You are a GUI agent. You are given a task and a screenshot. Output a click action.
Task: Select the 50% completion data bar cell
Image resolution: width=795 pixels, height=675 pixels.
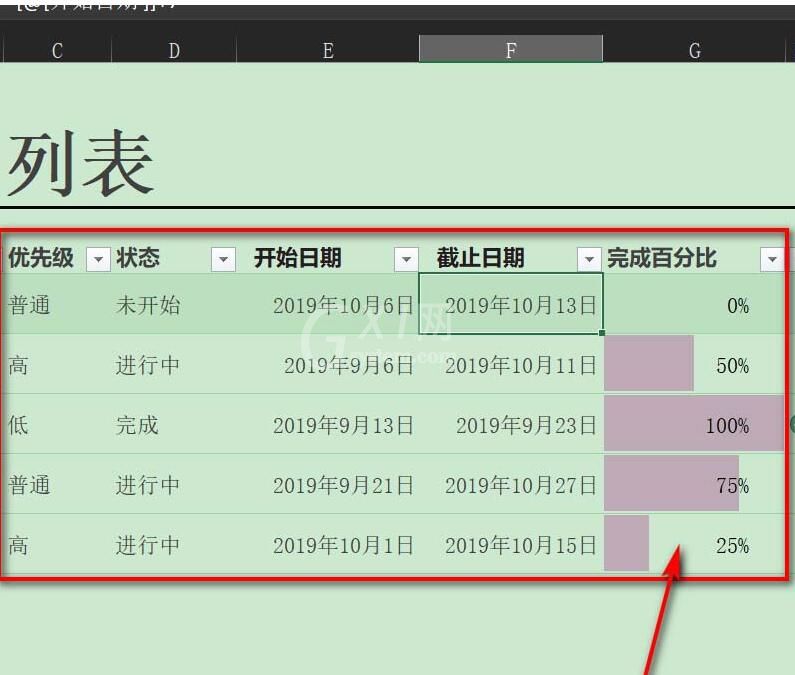click(694, 364)
